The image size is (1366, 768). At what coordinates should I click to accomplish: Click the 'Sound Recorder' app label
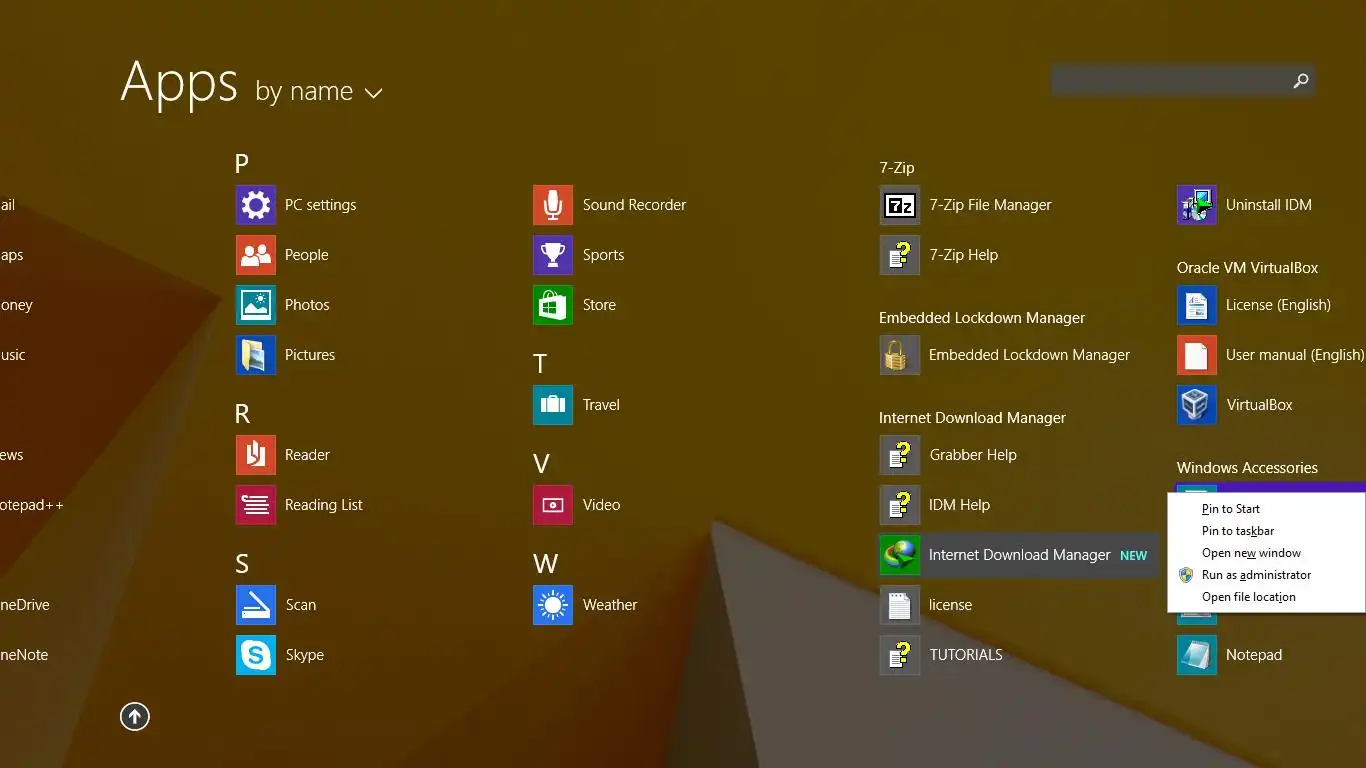(x=634, y=205)
